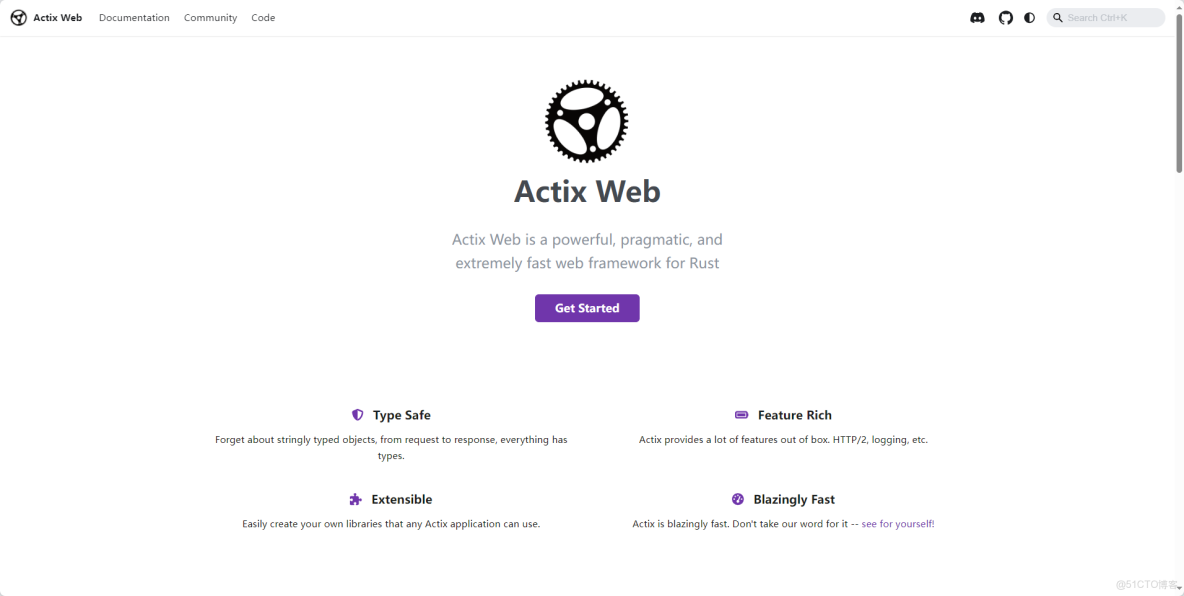Click the large Actix gear logo
1184x596 pixels.
[586, 121]
